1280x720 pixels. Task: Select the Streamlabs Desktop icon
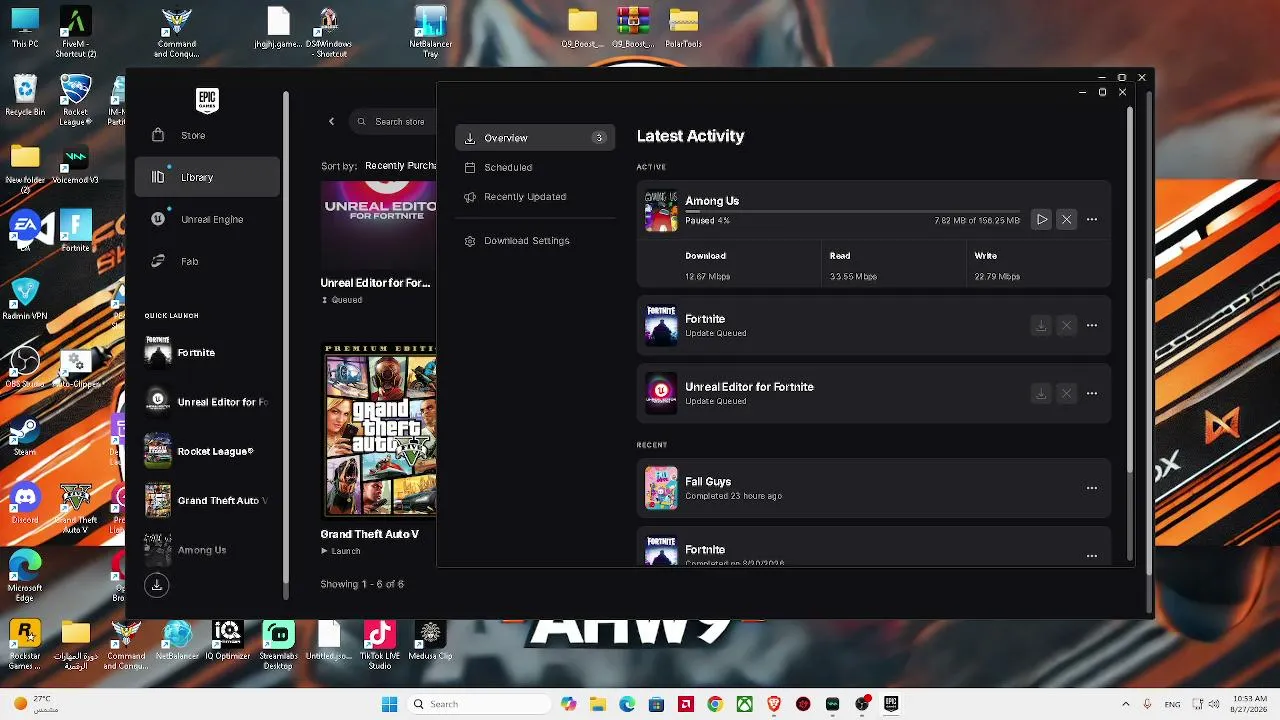[x=279, y=645]
